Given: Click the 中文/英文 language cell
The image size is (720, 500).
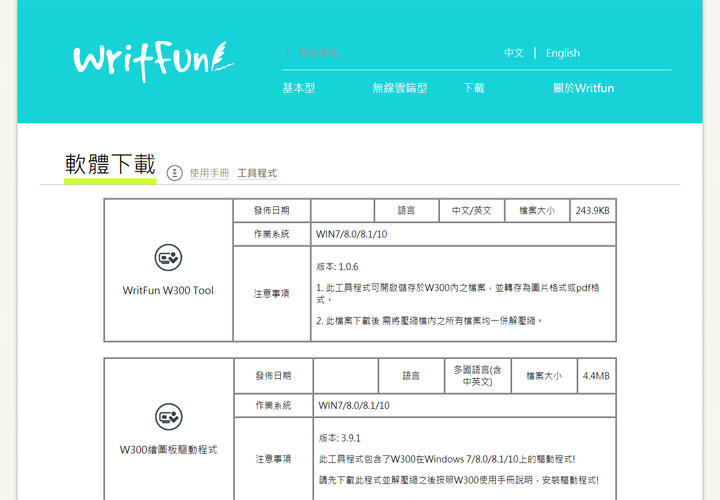Looking at the screenshot, I should (x=472, y=211).
